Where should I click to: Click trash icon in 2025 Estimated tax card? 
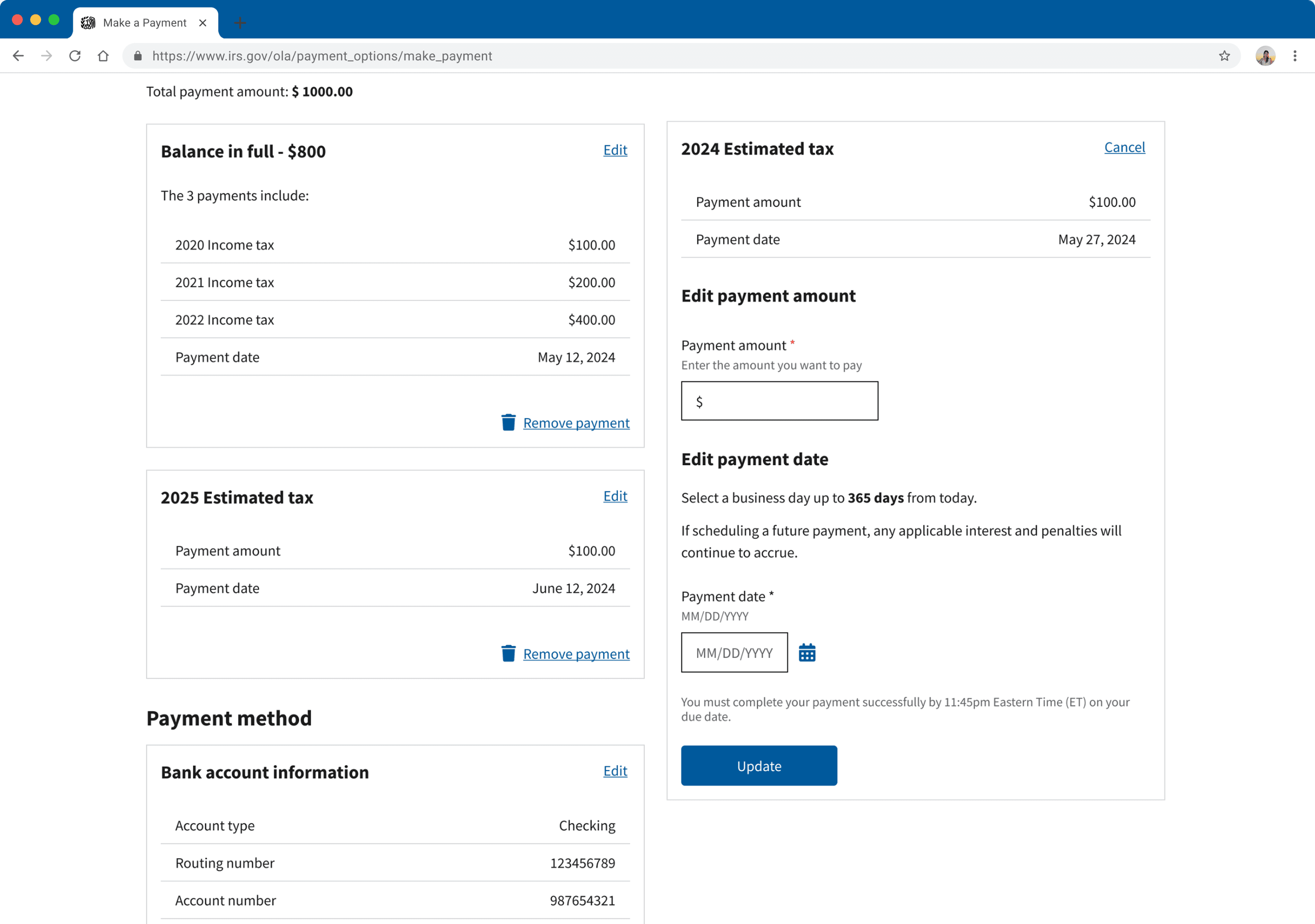coord(508,653)
